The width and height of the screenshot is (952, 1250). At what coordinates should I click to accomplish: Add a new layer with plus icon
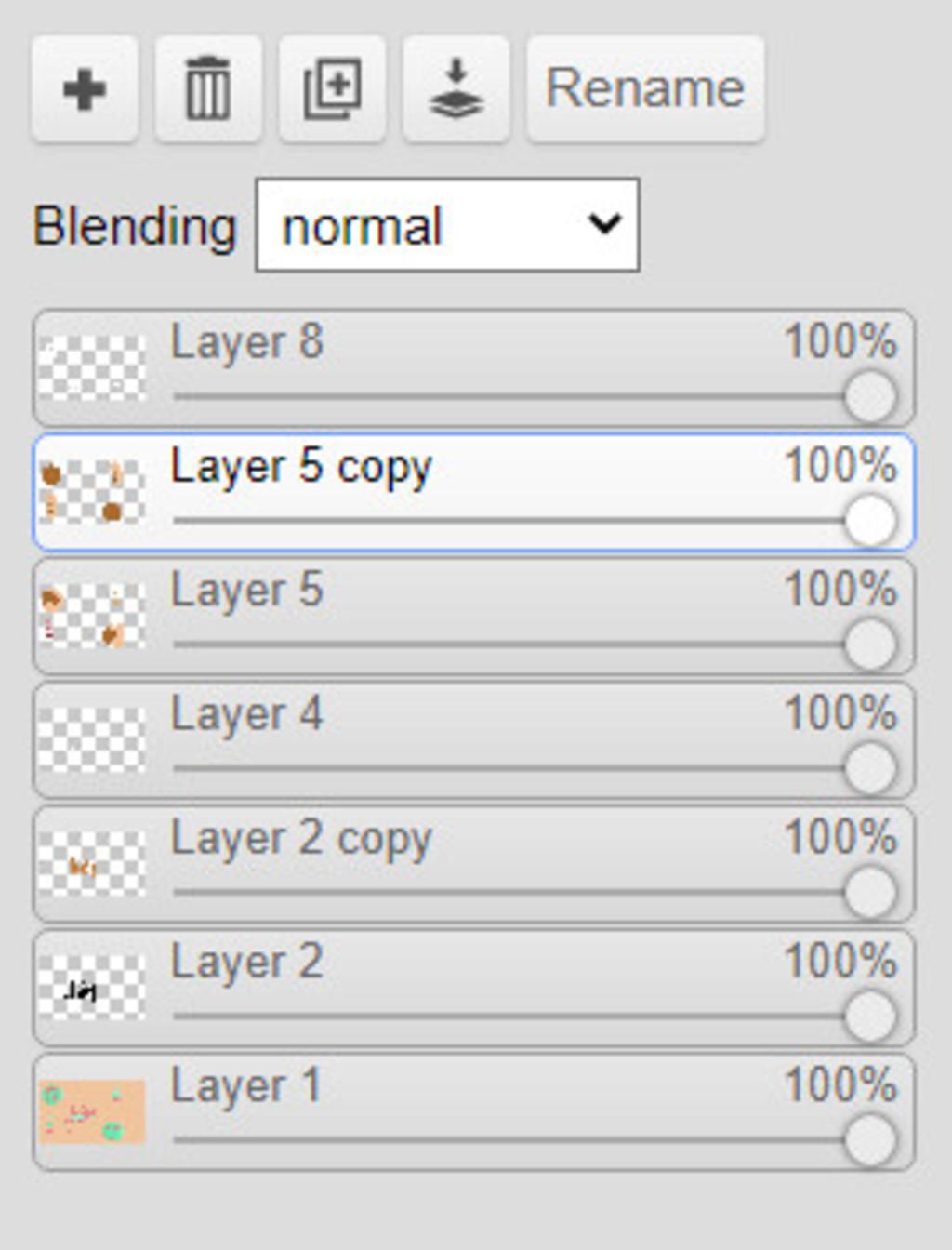[85, 89]
